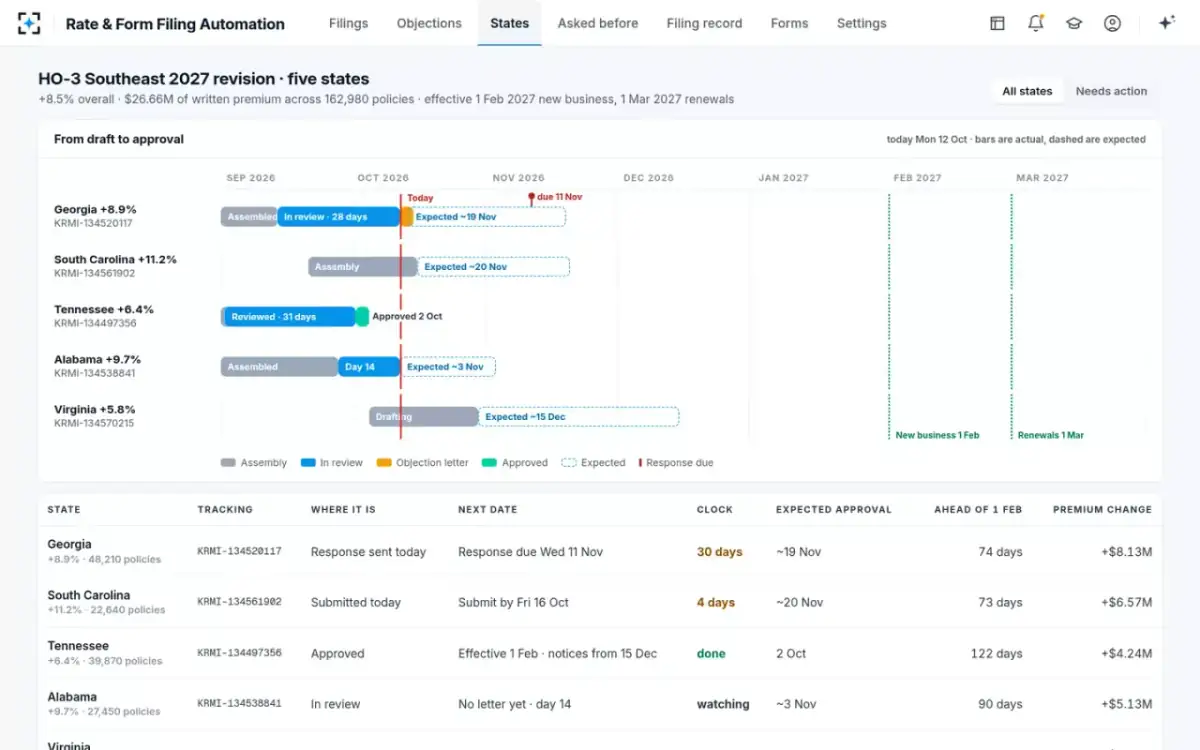Click Alabama's Day 14 review bar
Screen dimensions: 1200x750
pos(369,367)
